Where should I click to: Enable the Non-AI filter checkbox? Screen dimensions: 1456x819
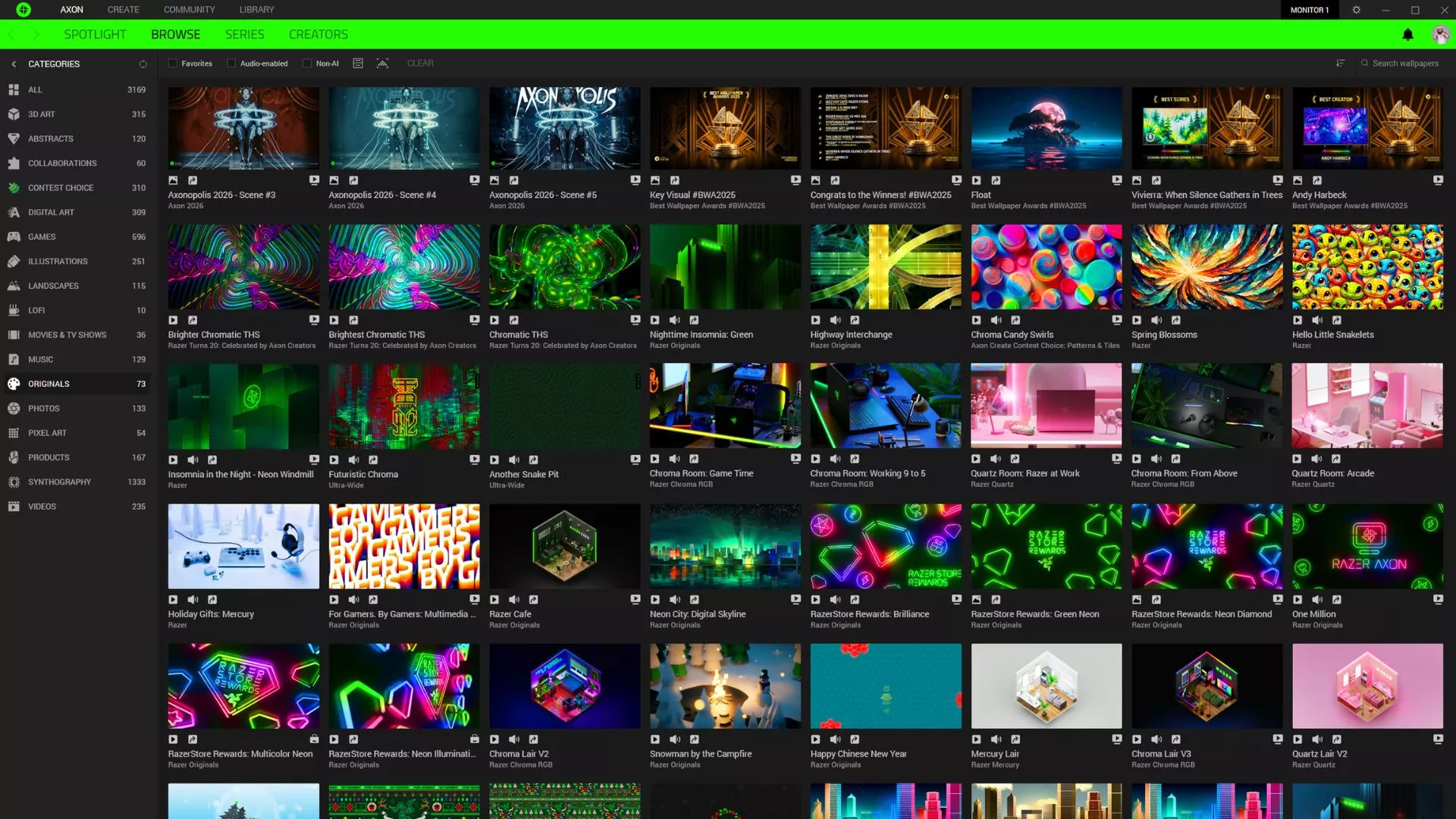pos(307,64)
